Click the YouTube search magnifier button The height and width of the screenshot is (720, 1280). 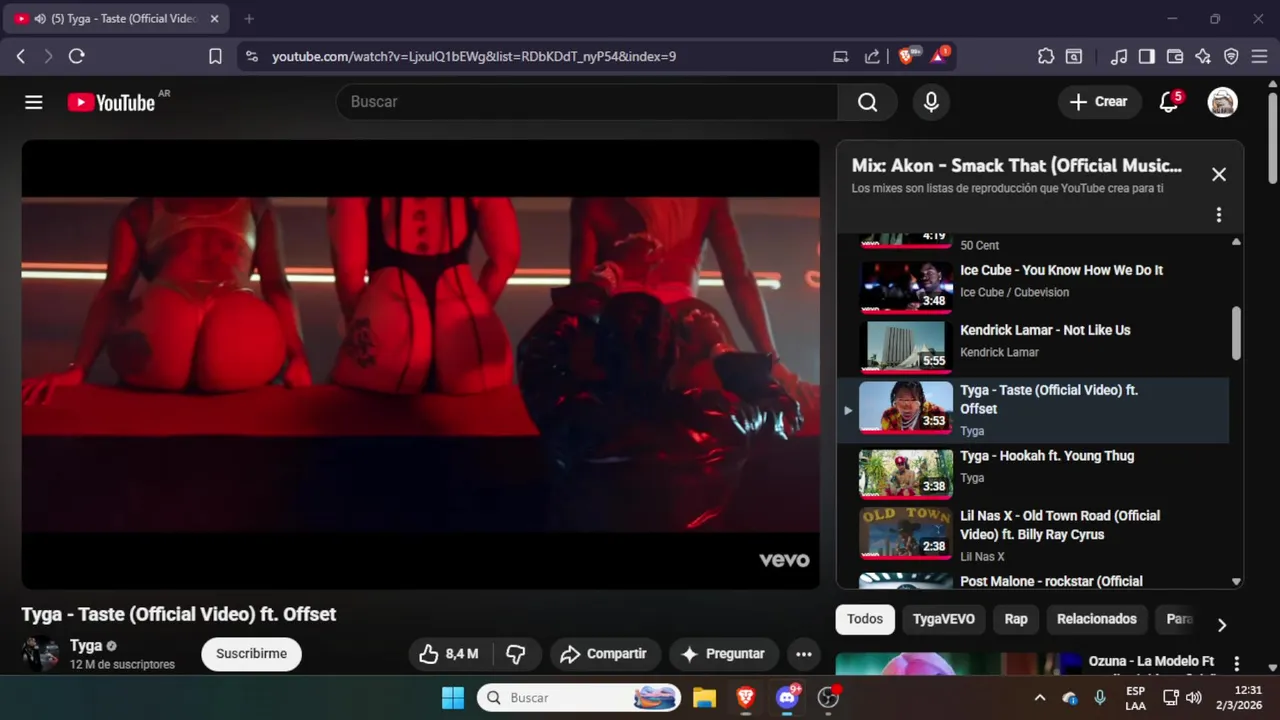(x=867, y=102)
